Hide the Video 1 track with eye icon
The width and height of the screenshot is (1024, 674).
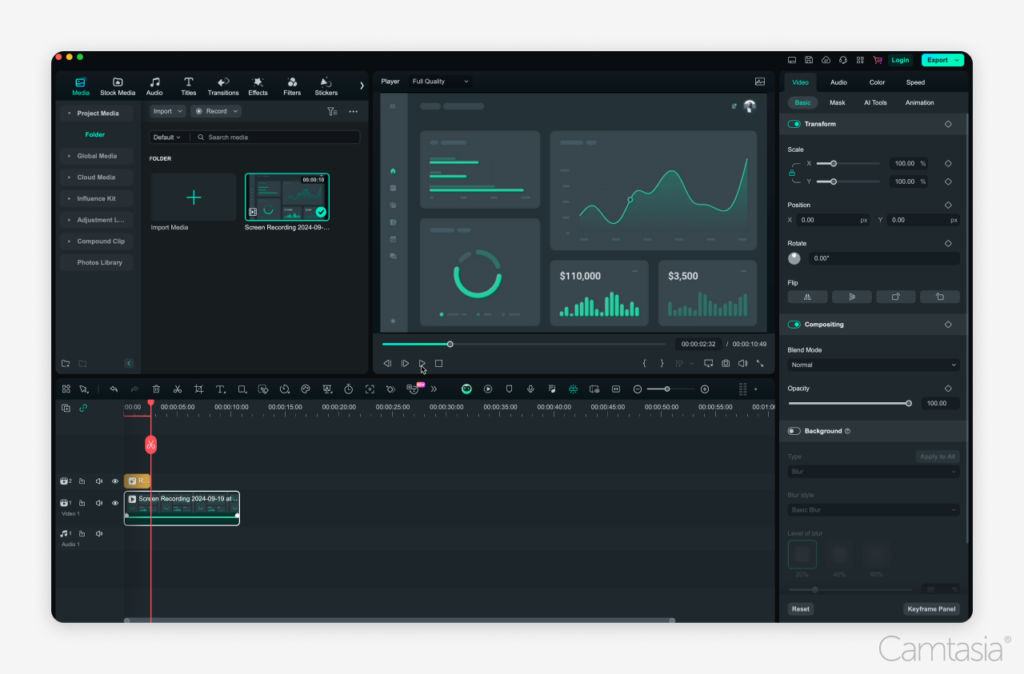[x=115, y=503]
